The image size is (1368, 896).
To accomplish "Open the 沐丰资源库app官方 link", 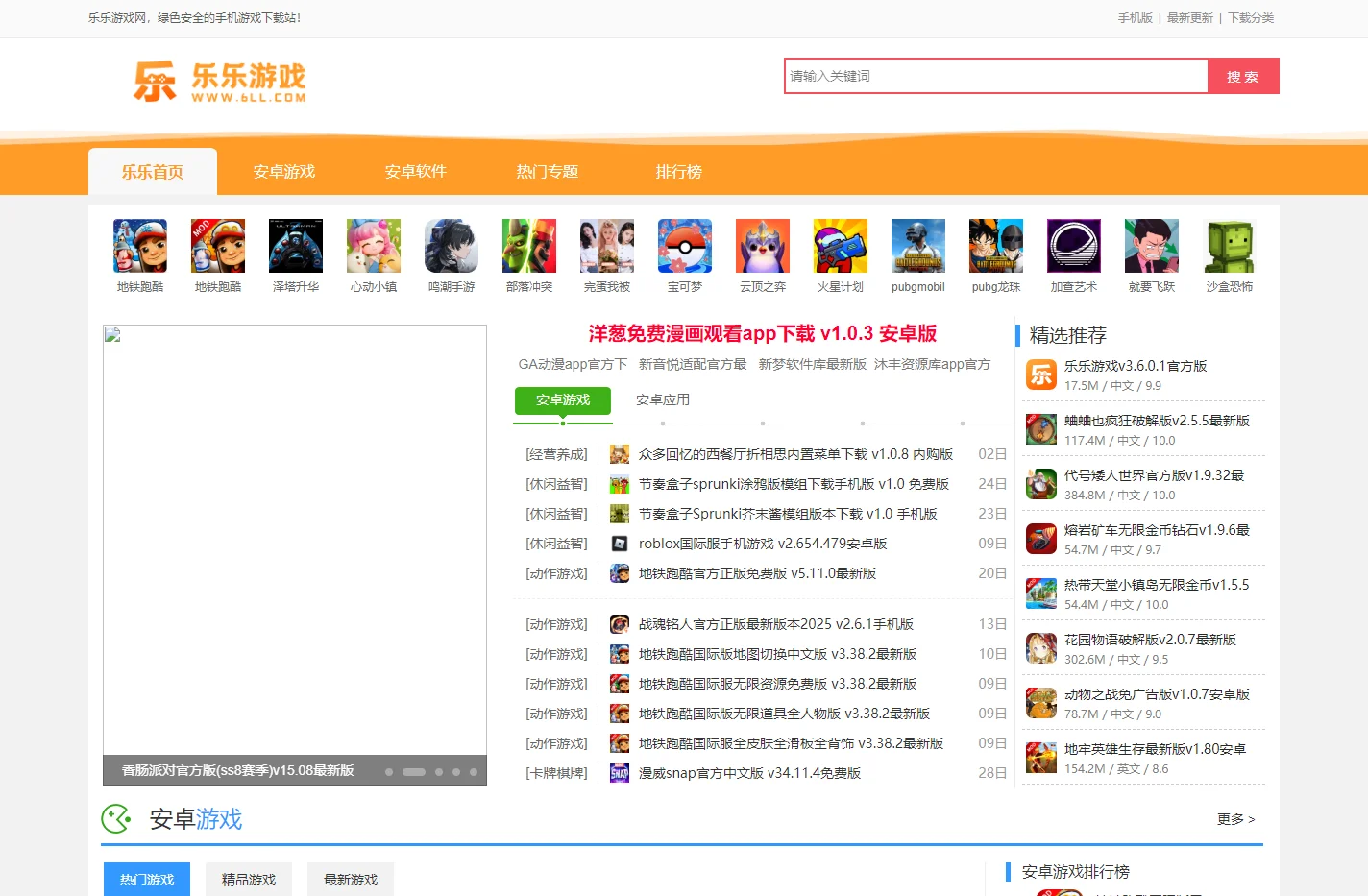I will coord(932,364).
